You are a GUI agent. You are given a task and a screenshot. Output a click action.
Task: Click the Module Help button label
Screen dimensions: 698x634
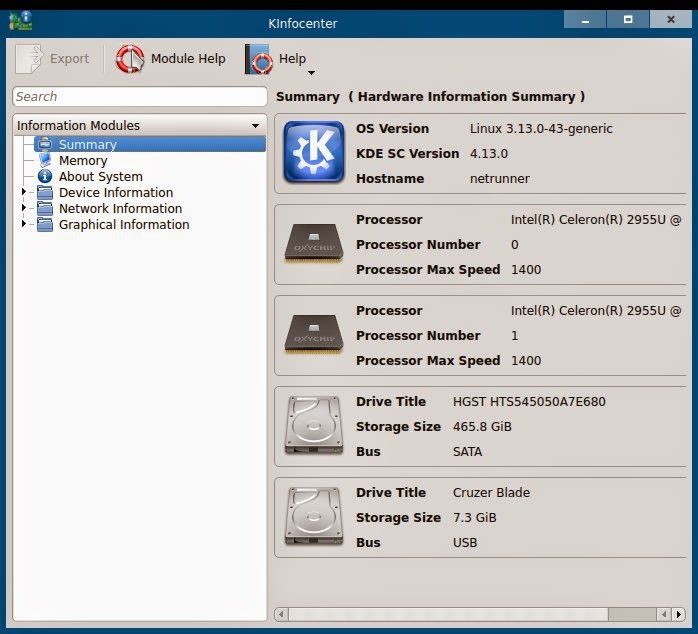188,58
